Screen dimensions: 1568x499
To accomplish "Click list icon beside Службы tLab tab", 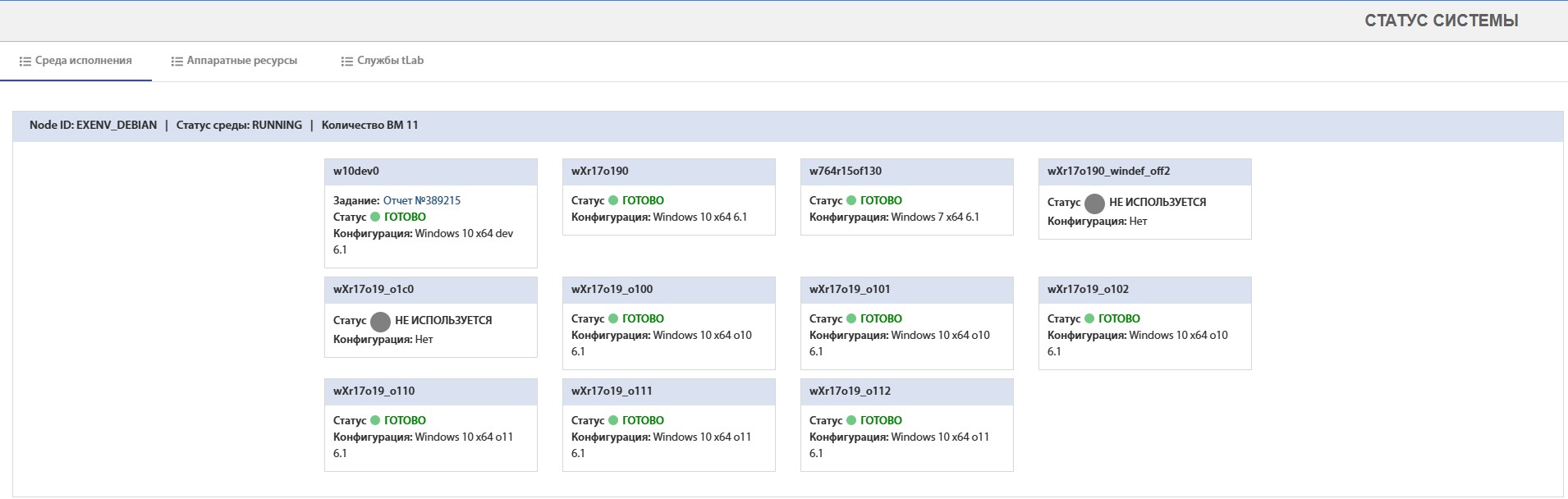I will pos(347,62).
